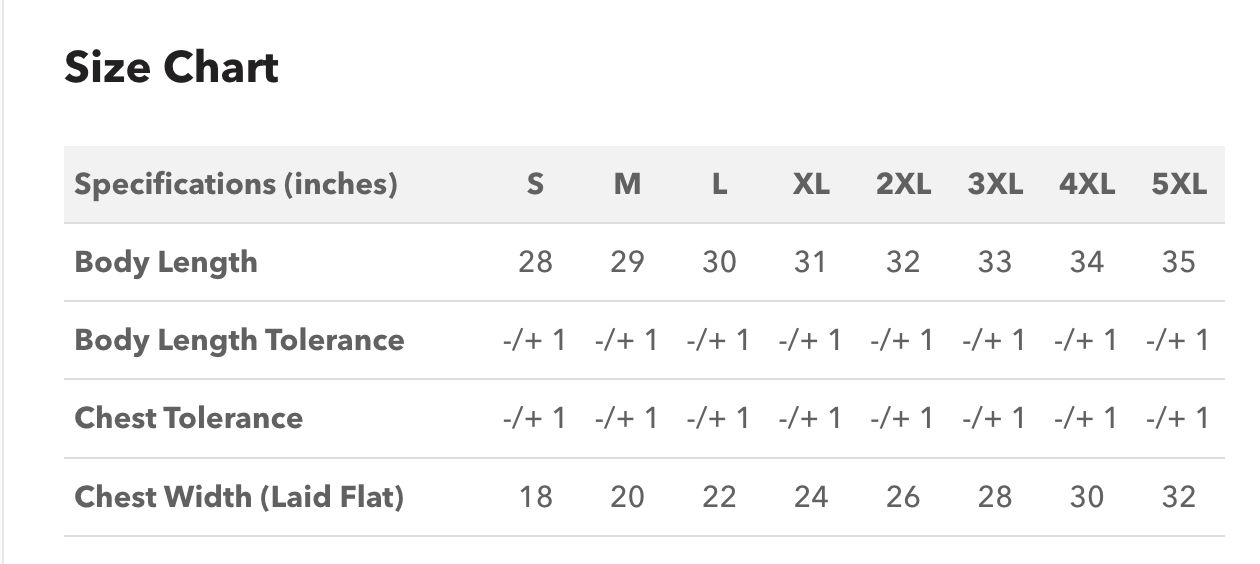1260x564 pixels.
Task: Click body length value 31 for XL
Action: pyautogui.click(x=811, y=262)
